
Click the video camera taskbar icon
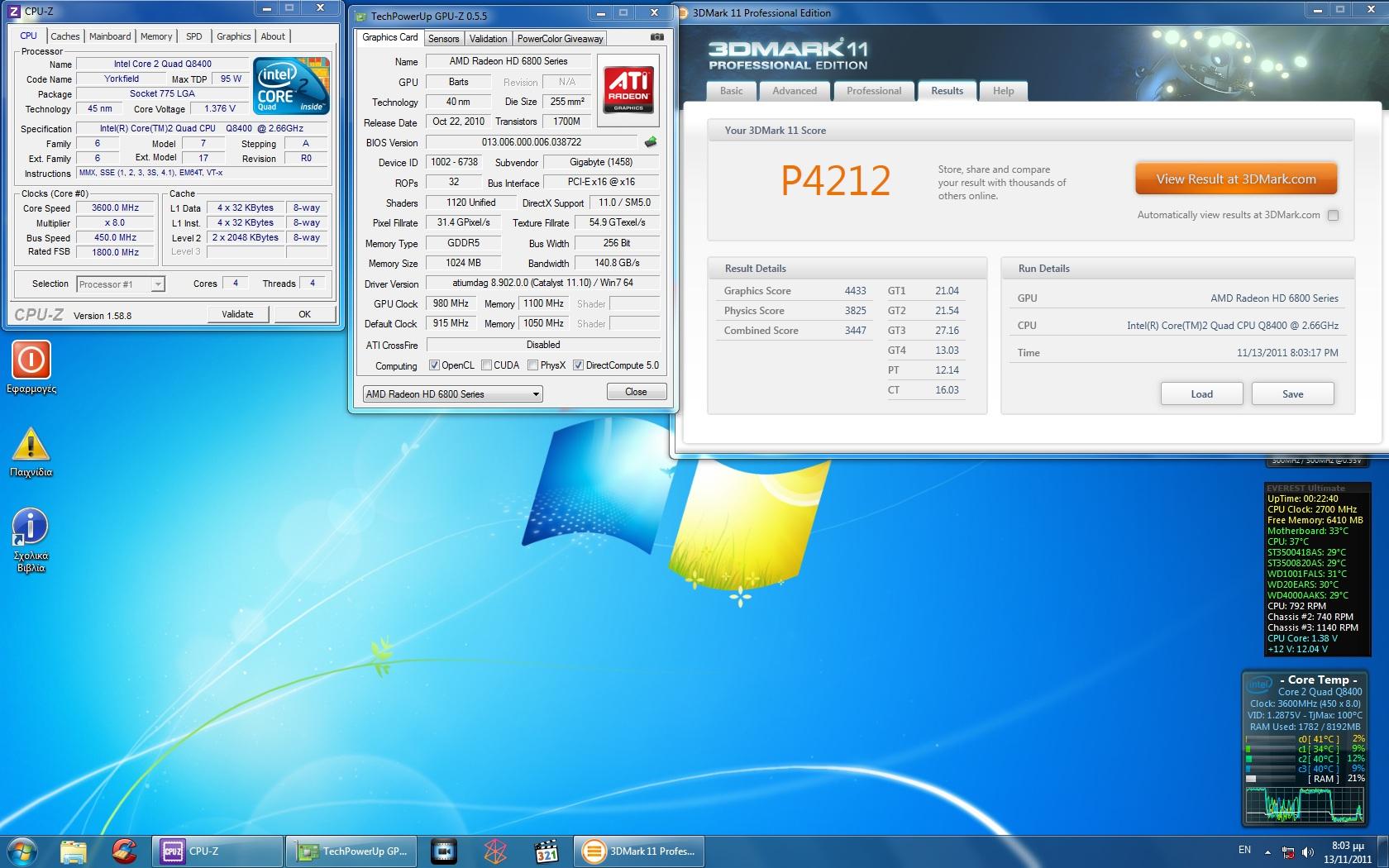[444, 851]
